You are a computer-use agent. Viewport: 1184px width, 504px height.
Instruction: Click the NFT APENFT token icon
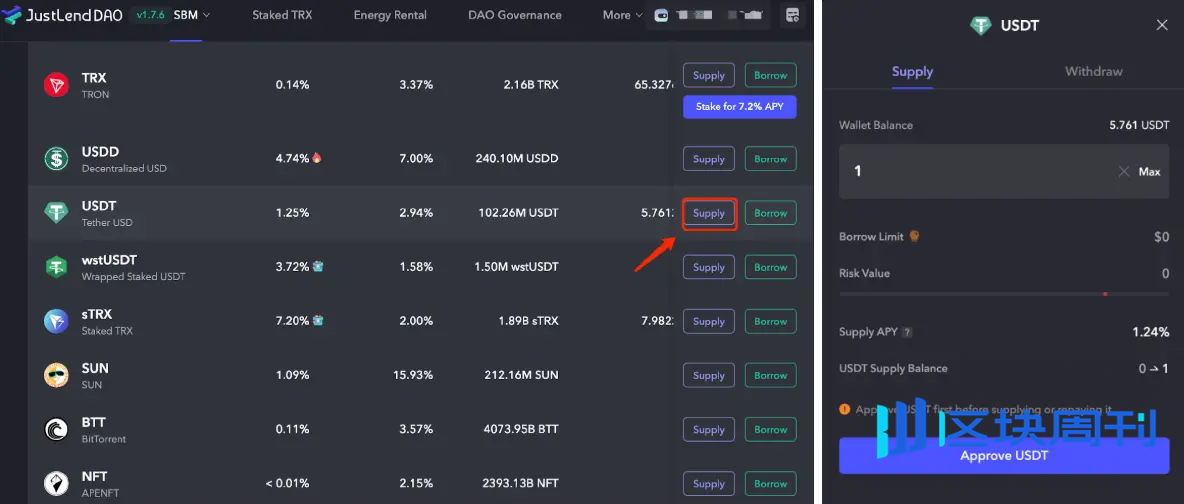coord(56,484)
